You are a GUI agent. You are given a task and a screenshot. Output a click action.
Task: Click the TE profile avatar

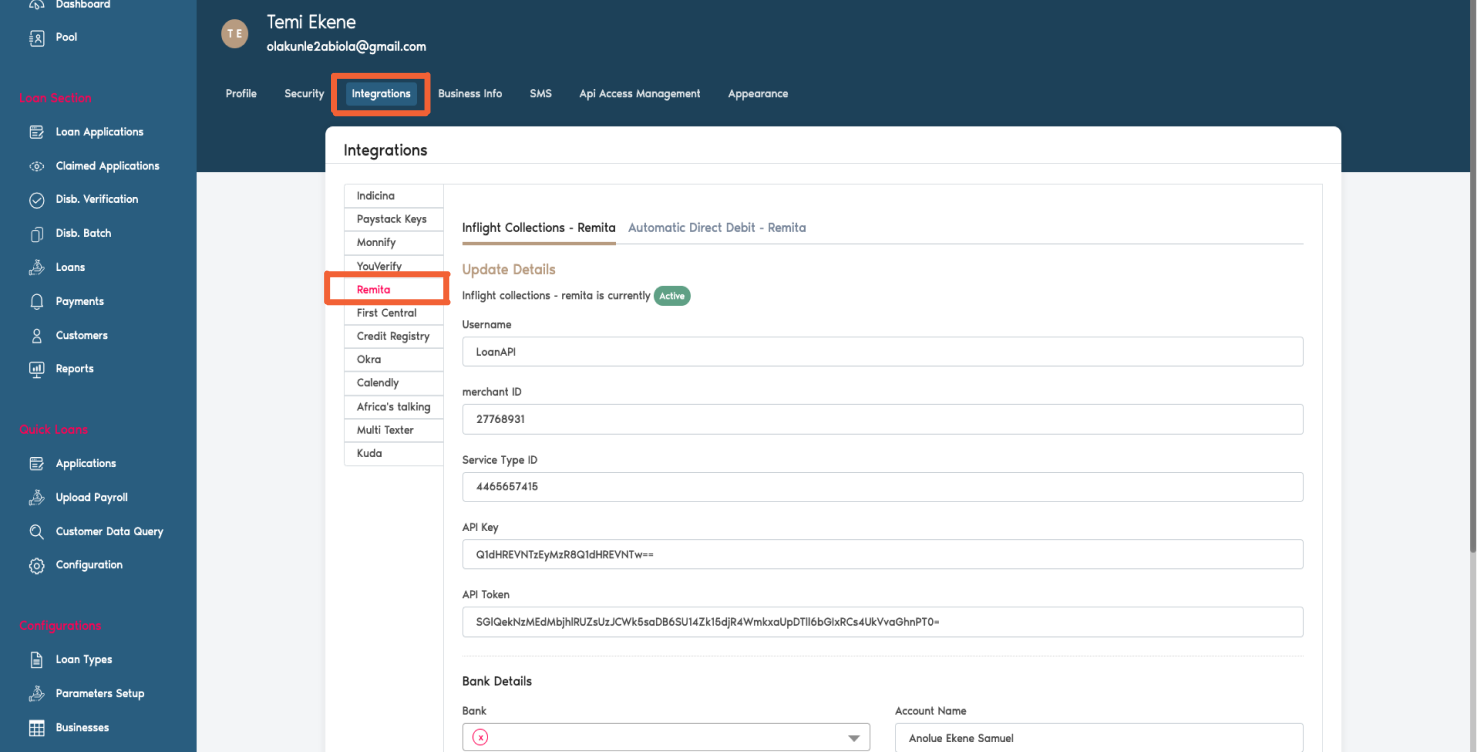coord(234,33)
